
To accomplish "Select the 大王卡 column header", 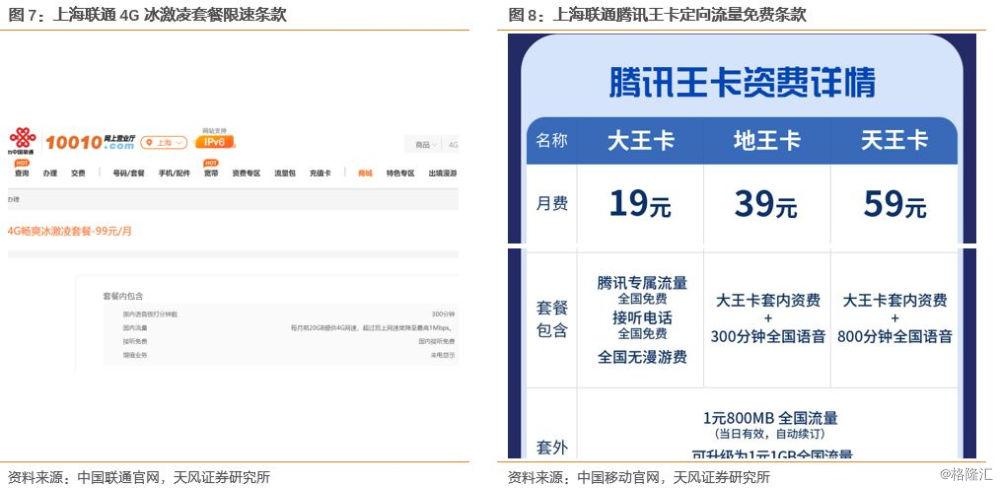I will pos(640,140).
